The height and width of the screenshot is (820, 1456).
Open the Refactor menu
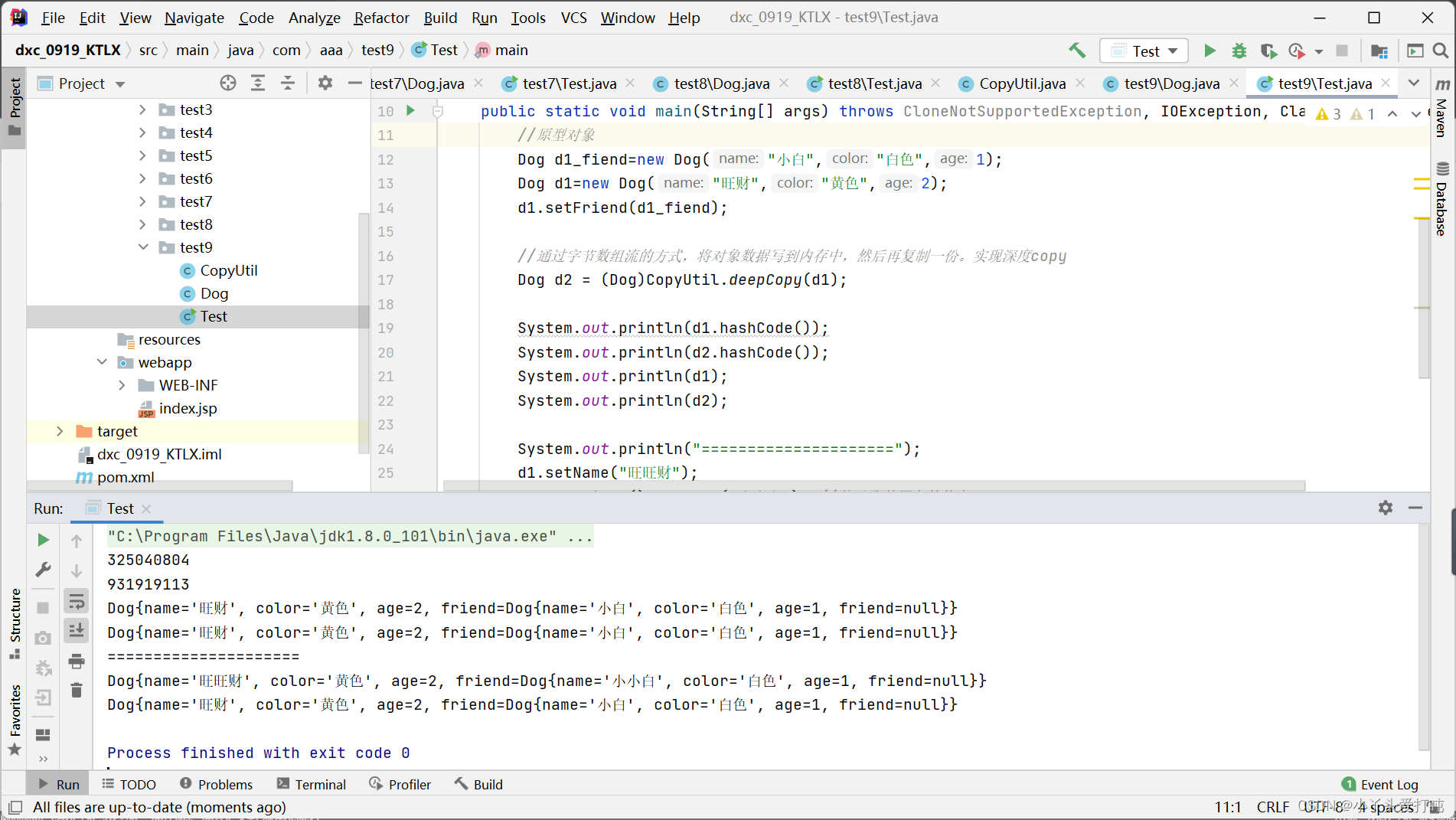(x=381, y=18)
